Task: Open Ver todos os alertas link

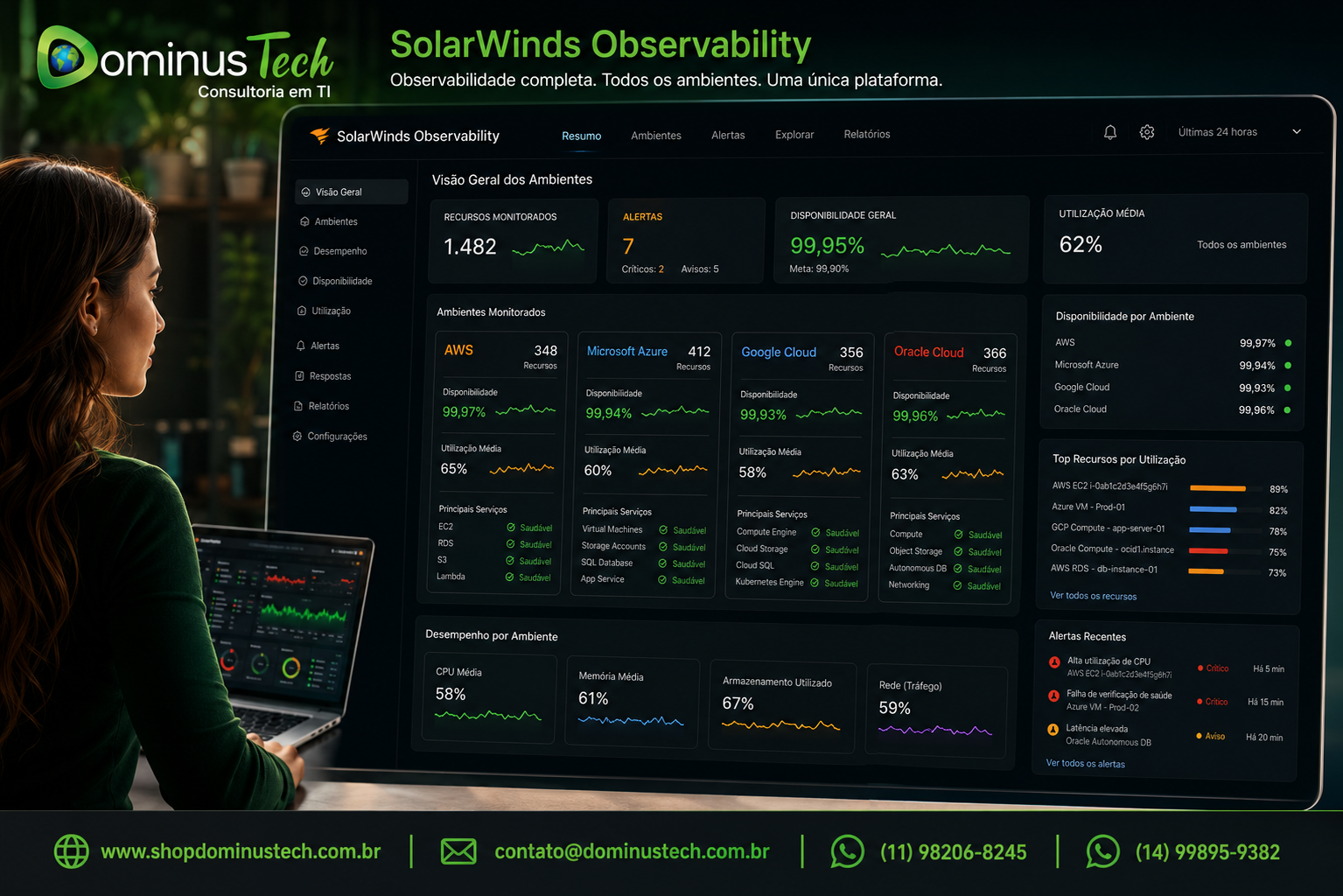Action: click(x=1085, y=763)
